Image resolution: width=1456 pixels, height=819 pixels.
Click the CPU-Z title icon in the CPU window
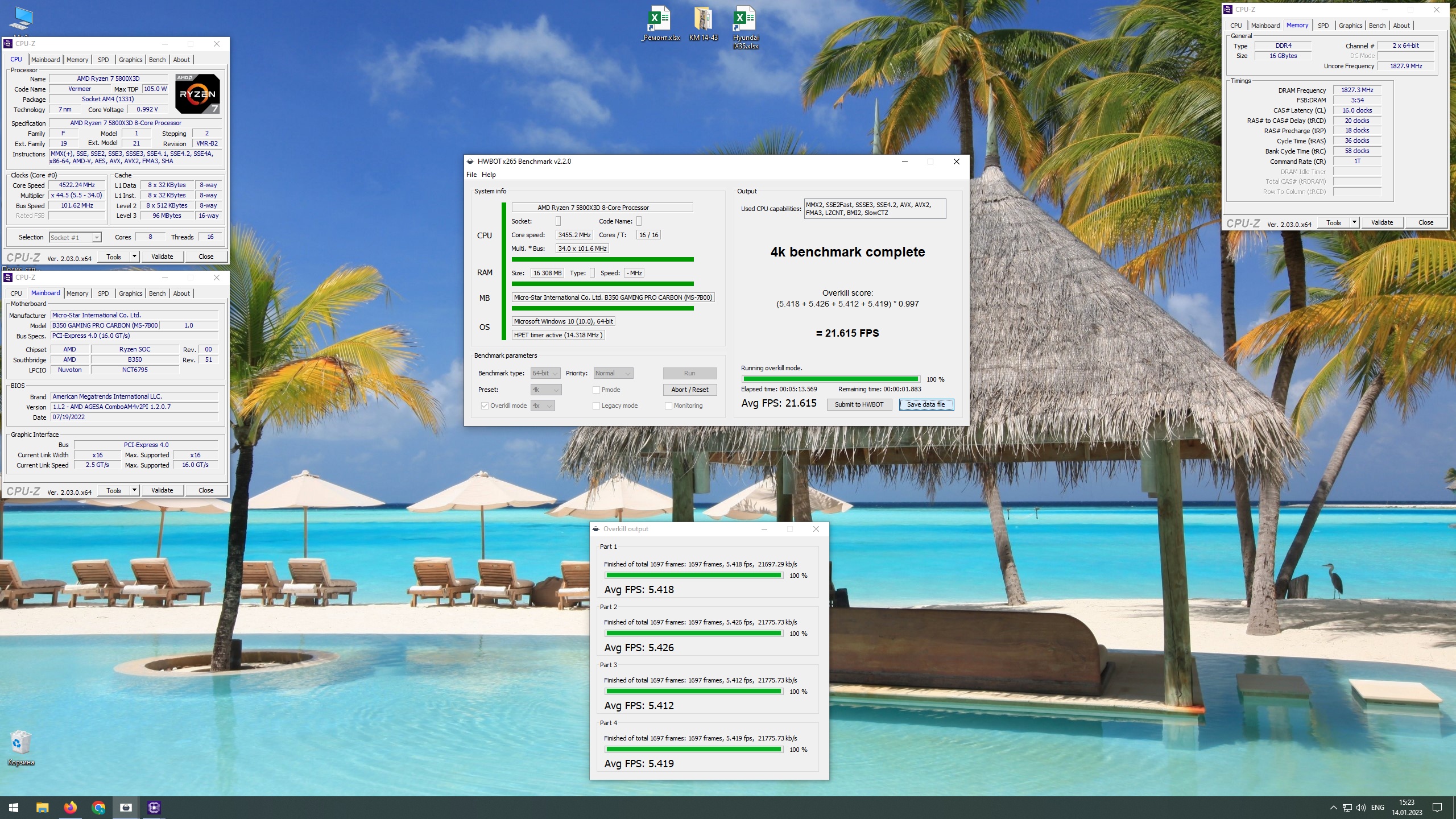(9, 44)
